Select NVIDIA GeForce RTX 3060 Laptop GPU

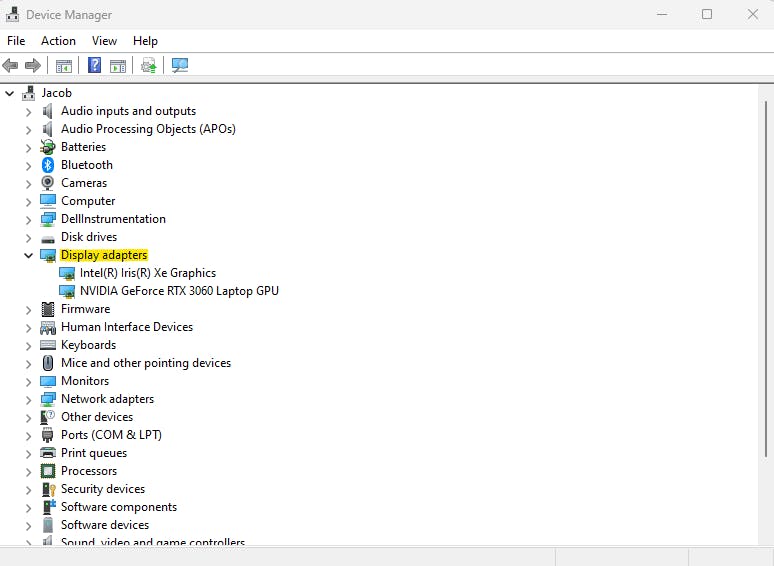[x=179, y=291]
